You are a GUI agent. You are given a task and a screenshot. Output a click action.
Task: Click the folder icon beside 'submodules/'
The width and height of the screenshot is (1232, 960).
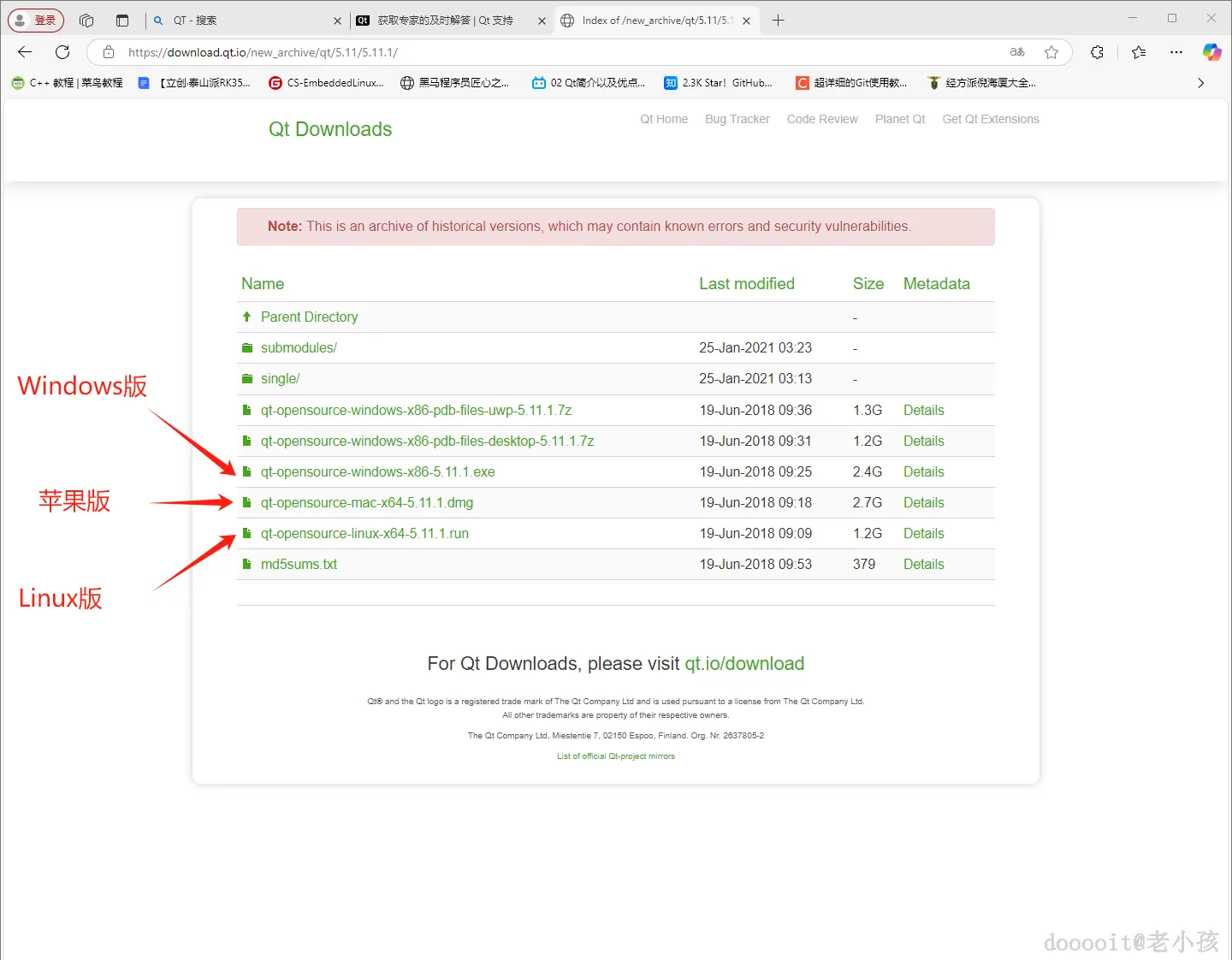pos(247,348)
